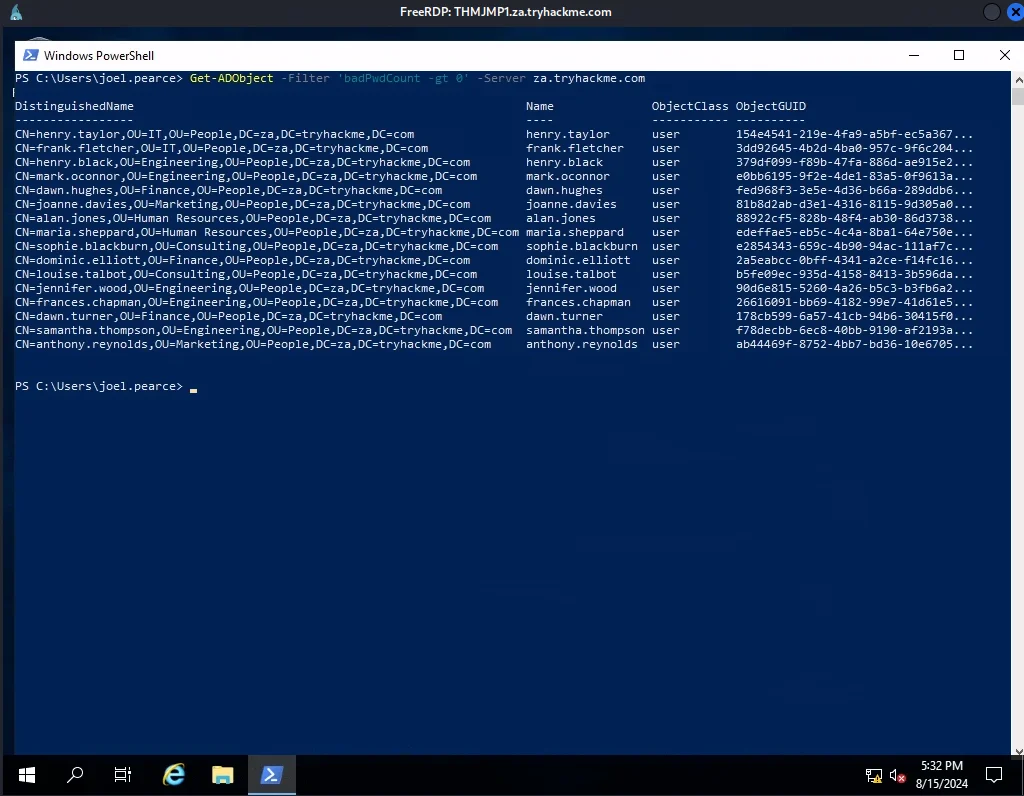1024x796 pixels.
Task: Click the FreeRDP application icon
Action: point(16,12)
